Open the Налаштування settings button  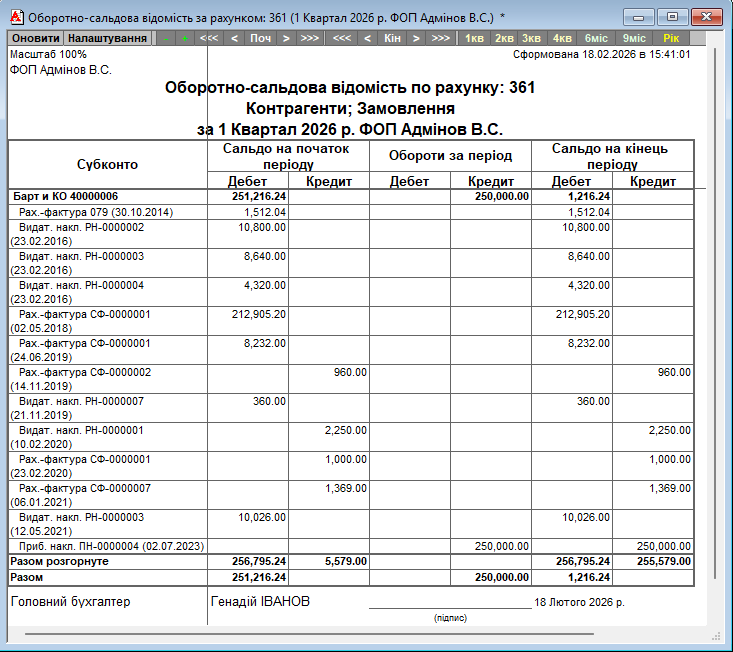click(x=107, y=38)
